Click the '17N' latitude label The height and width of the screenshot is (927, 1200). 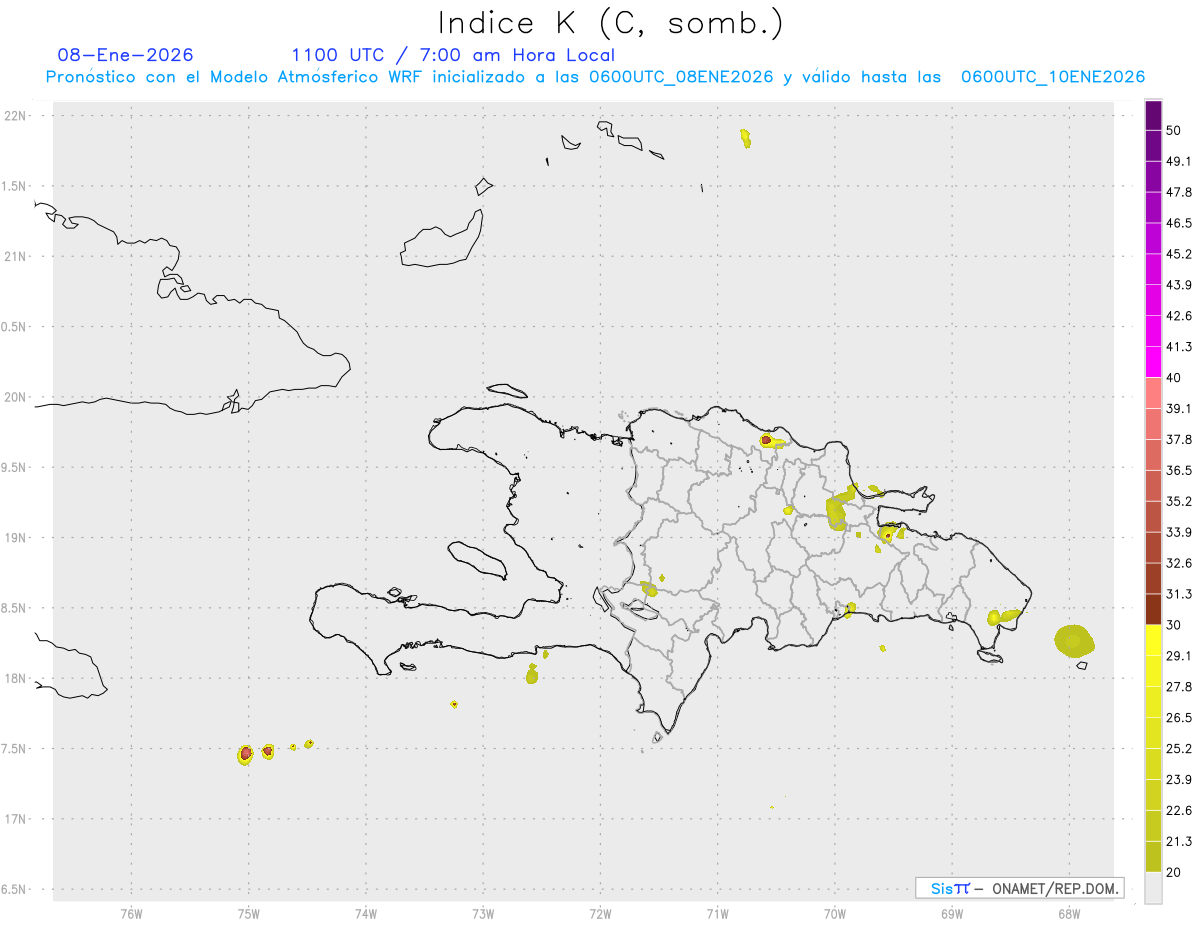pos(17,819)
